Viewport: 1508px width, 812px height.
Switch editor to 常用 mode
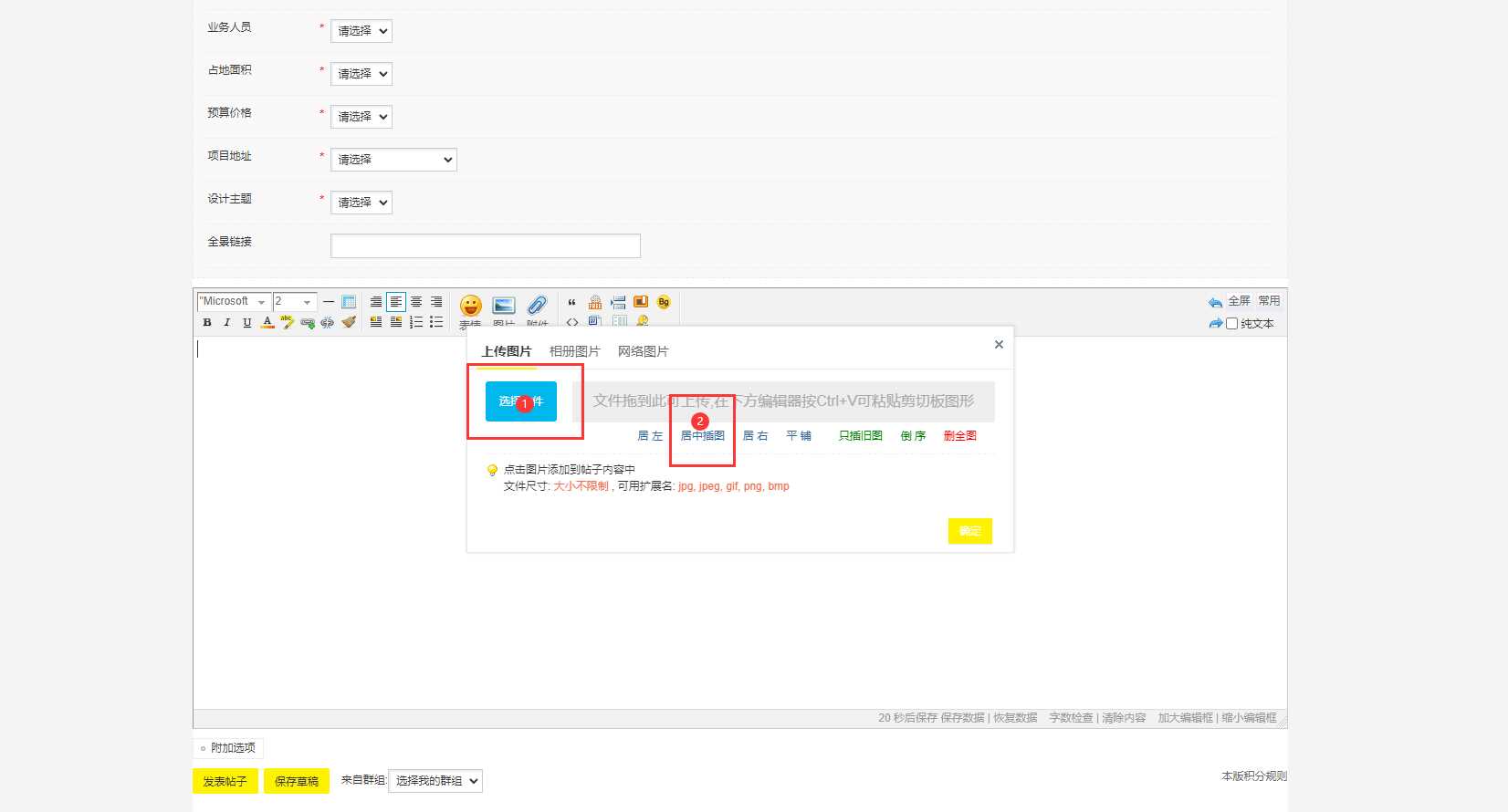click(1269, 301)
